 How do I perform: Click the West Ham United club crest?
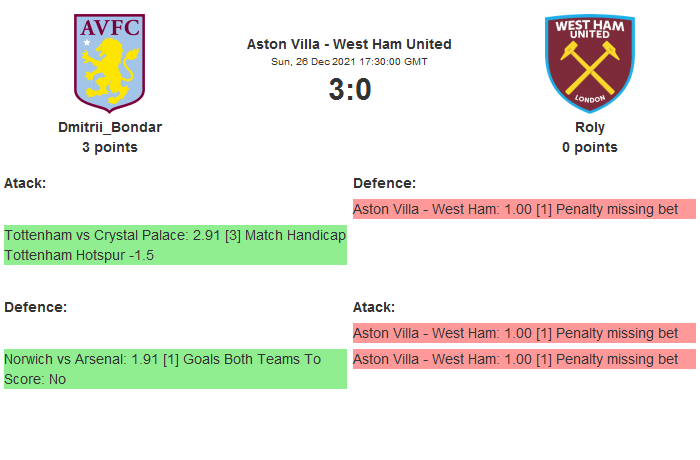point(589,63)
